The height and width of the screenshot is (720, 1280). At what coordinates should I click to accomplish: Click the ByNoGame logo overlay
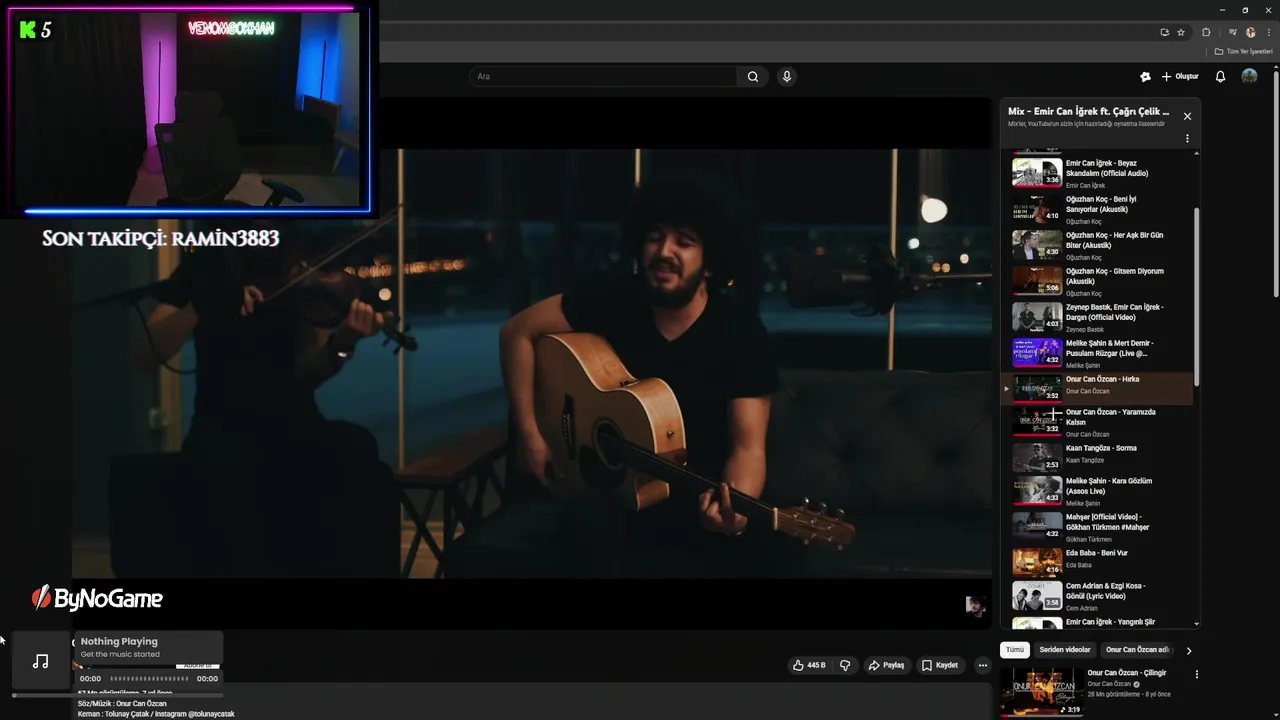coord(97,598)
